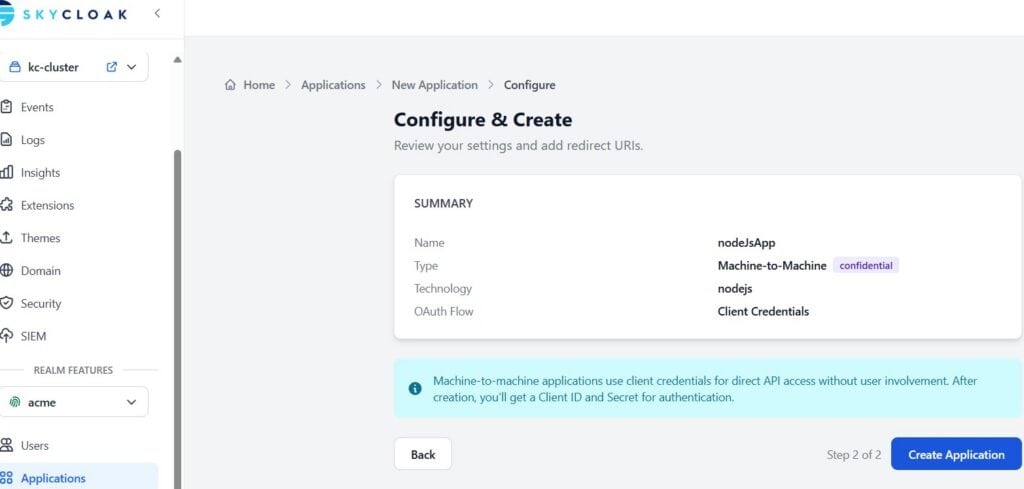Click the Domain globe icon
The width and height of the screenshot is (1024, 489).
(6, 271)
